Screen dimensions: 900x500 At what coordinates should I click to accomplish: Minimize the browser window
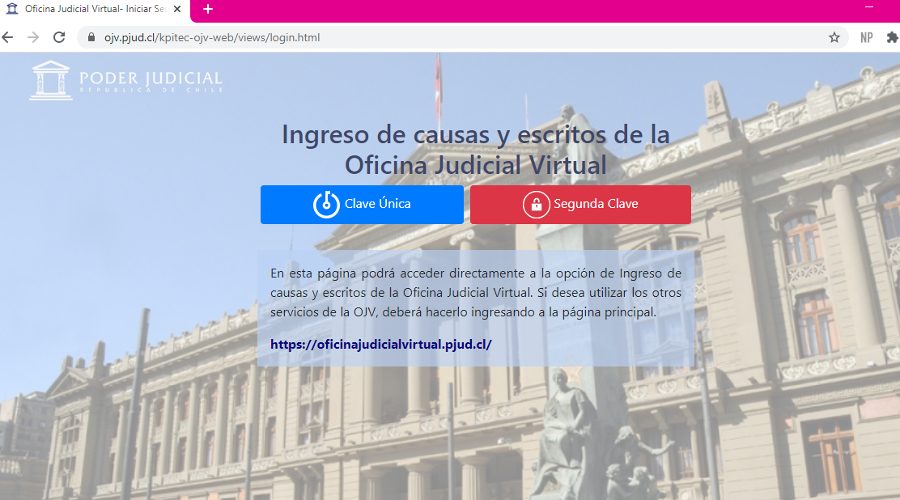(869, 7)
